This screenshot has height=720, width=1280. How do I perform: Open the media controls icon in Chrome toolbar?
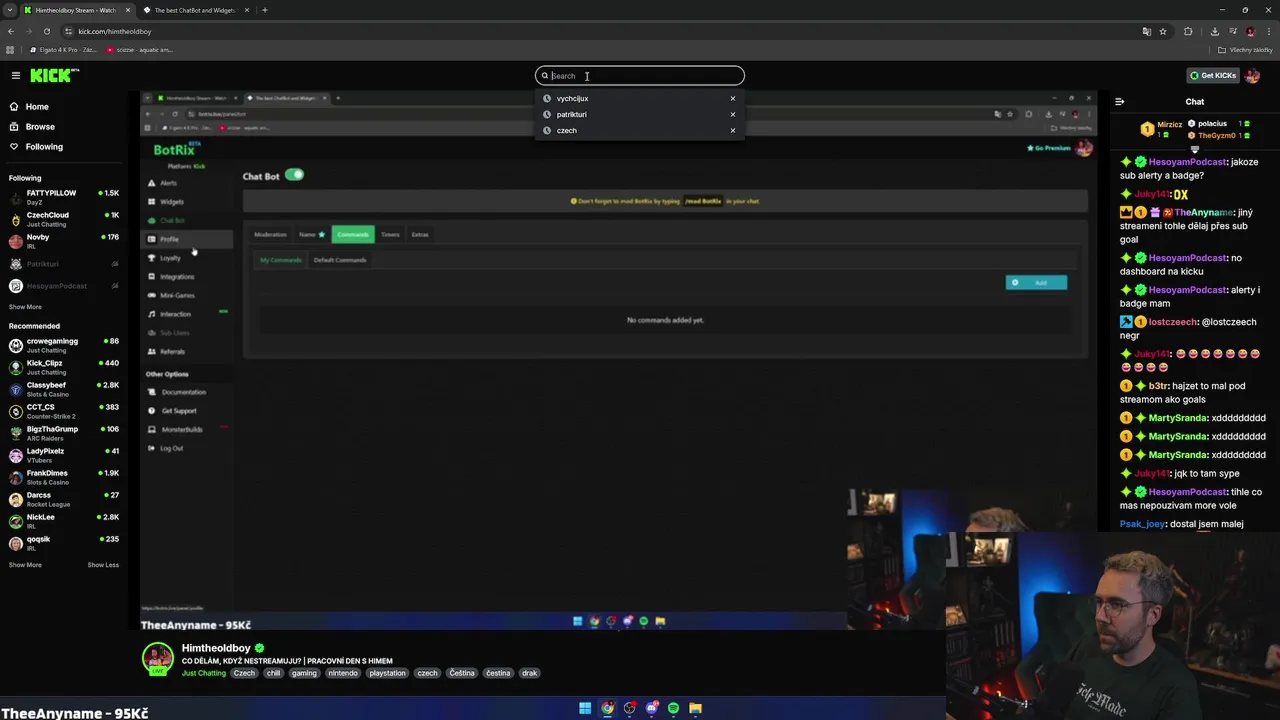tap(1232, 31)
